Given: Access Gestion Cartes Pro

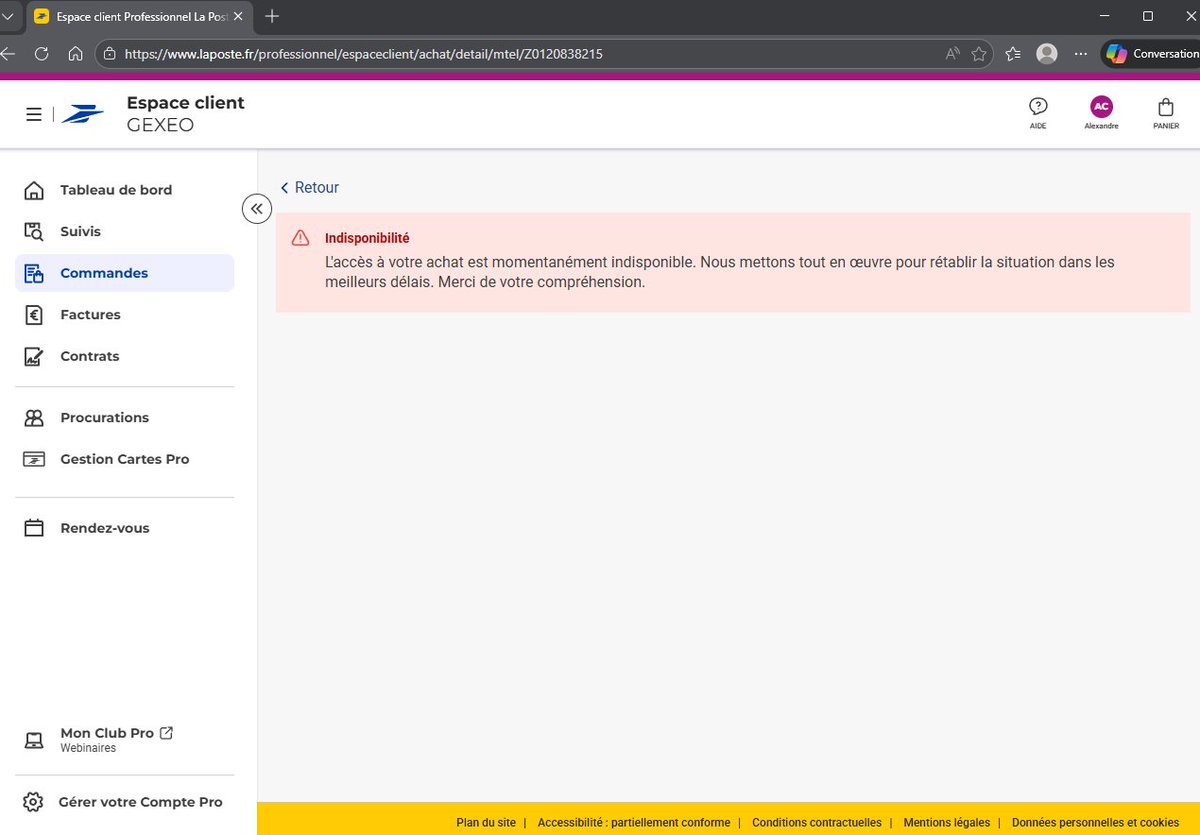Looking at the screenshot, I should [124, 459].
